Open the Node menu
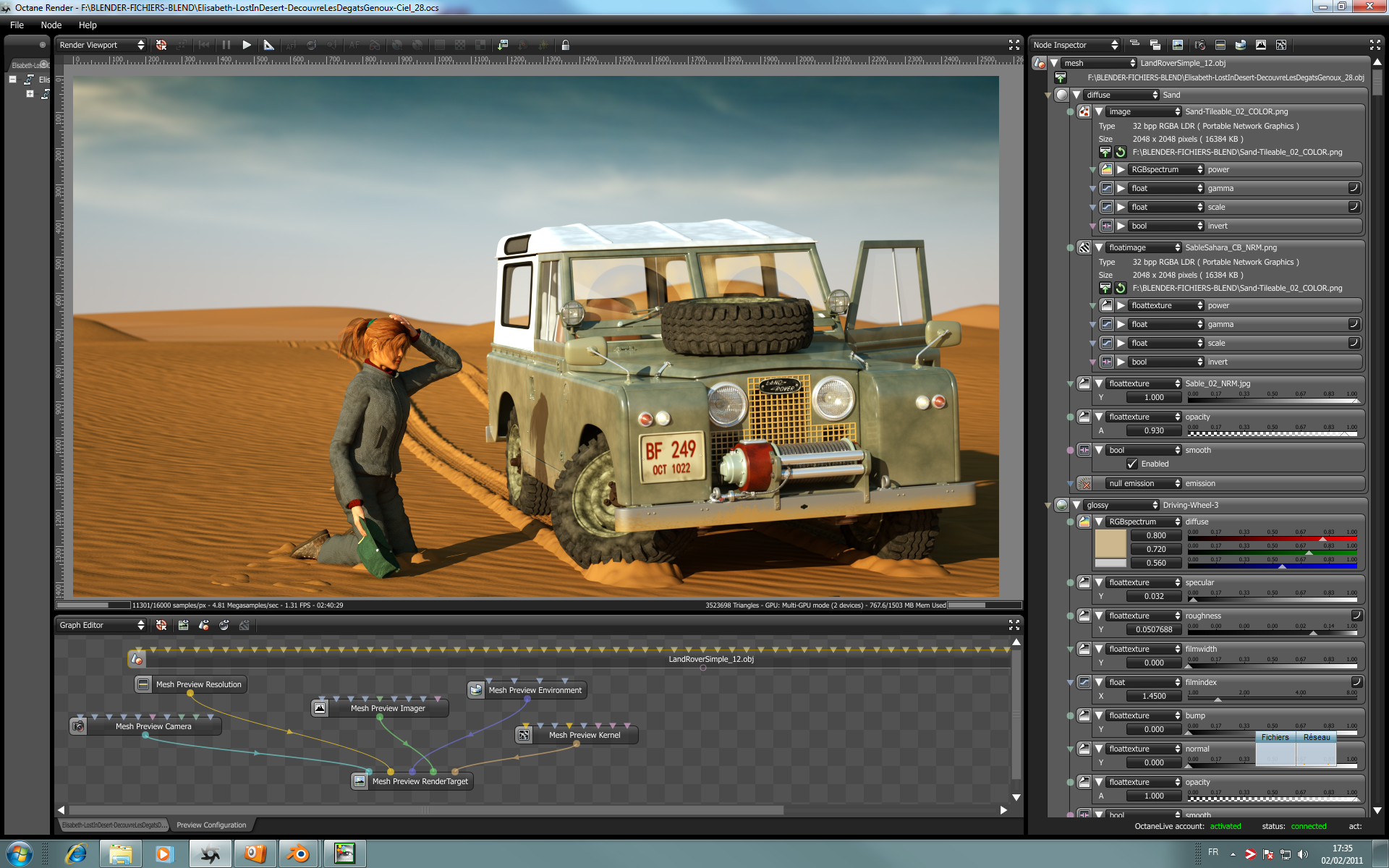The width and height of the screenshot is (1389, 868). point(51,25)
